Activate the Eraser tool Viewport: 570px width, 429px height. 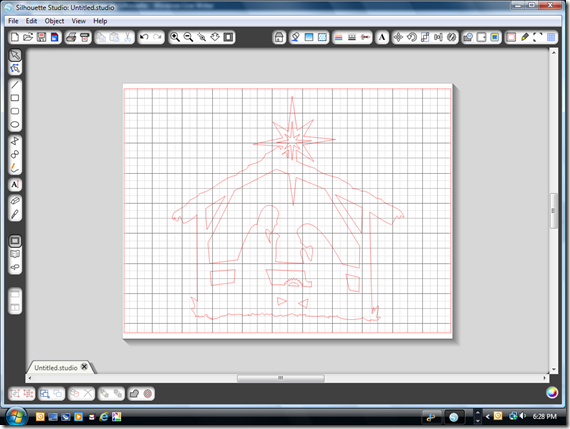[x=15, y=201]
